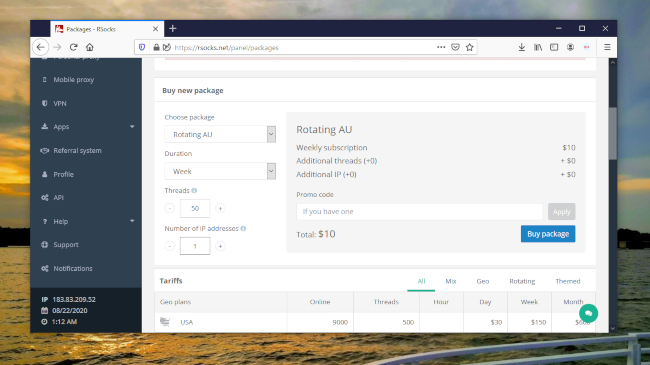Open Support in sidebar
The image size is (650, 365).
pos(66,245)
